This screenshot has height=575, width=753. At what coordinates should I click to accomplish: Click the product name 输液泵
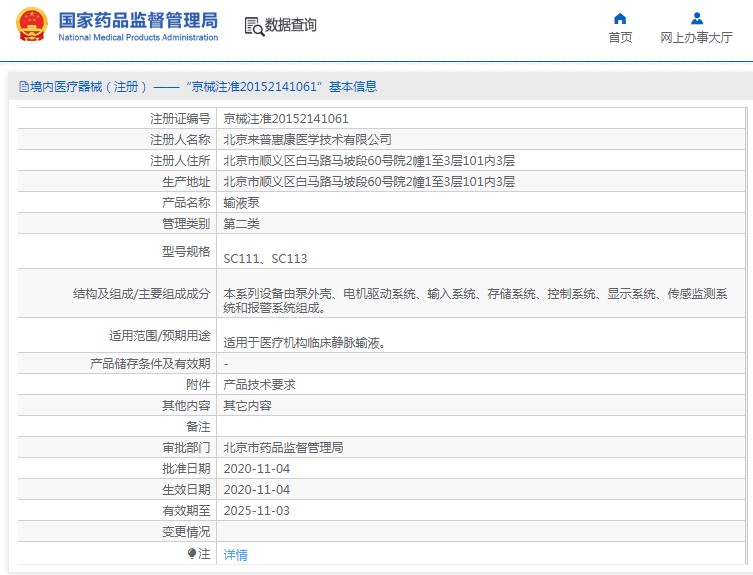coord(242,203)
